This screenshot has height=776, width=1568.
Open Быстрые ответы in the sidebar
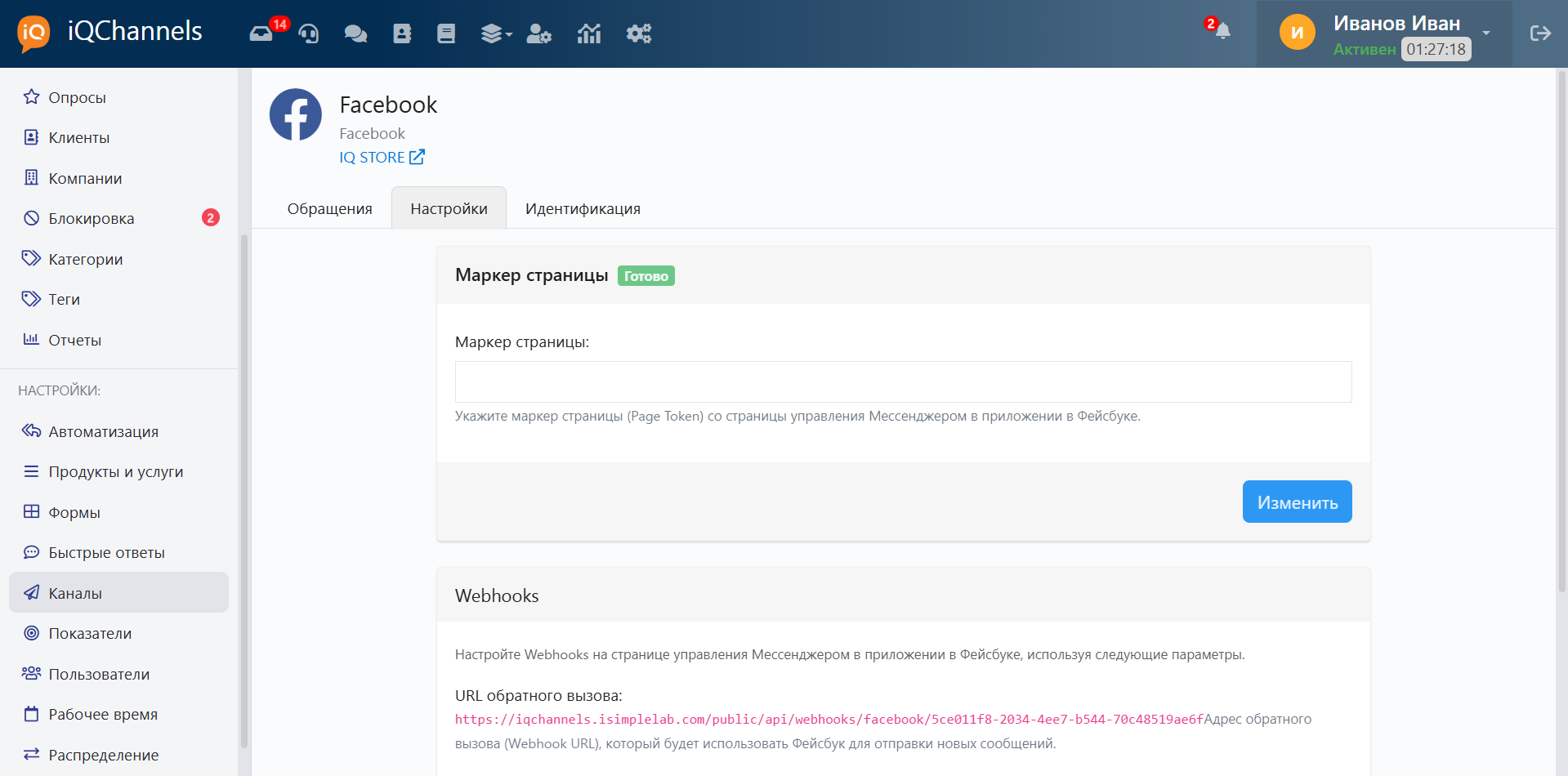click(118, 552)
